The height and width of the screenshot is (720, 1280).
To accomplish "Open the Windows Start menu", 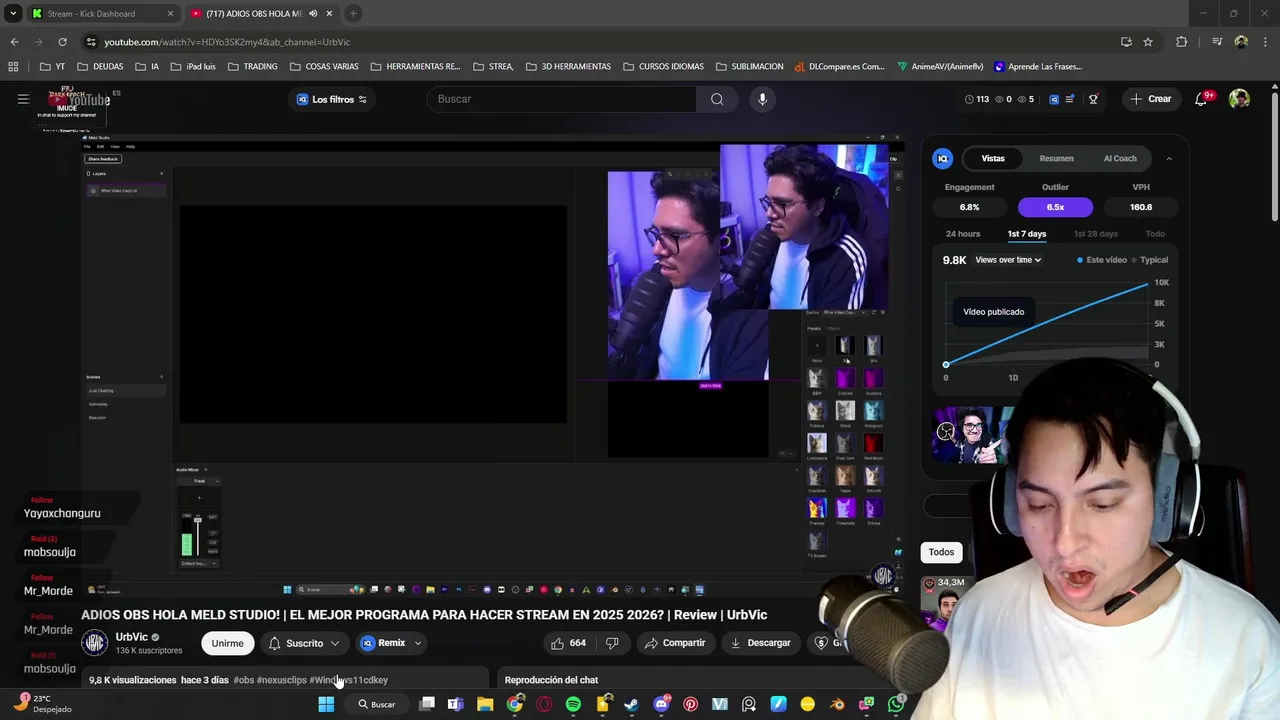I will click(326, 704).
